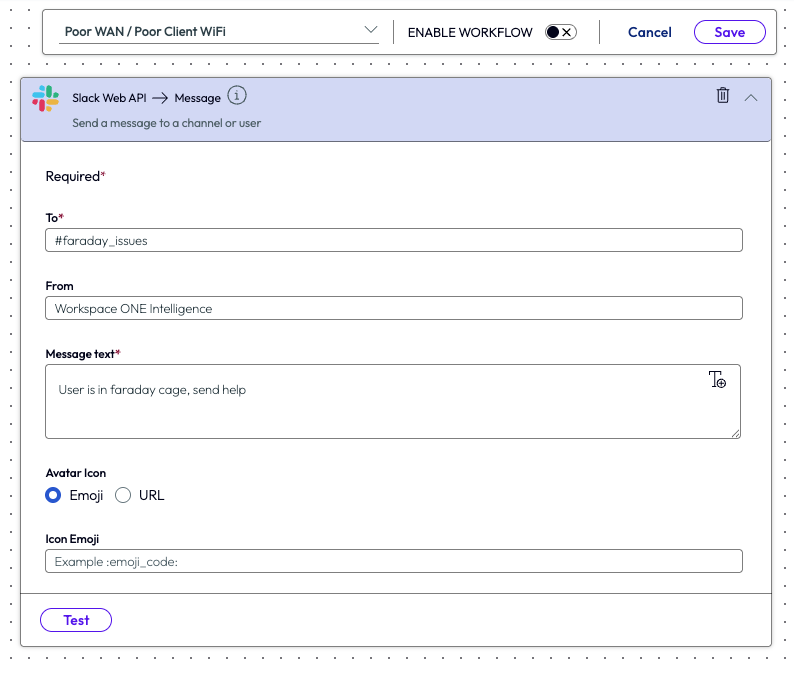The image size is (794, 673).
Task: Click the From field with Workspace ONE Intelligence
Action: pyautogui.click(x=393, y=308)
